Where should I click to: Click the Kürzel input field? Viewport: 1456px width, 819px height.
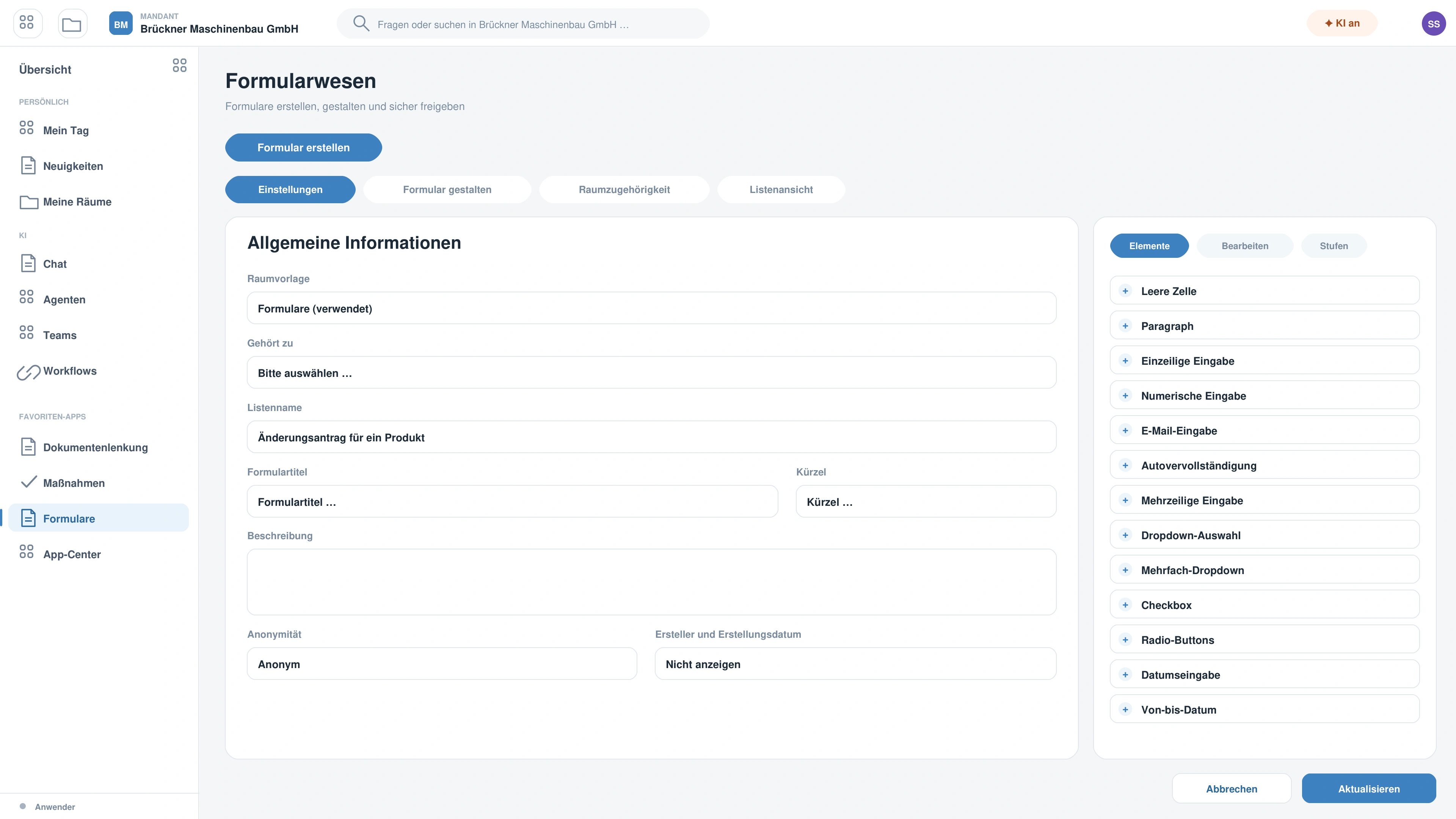(925, 501)
